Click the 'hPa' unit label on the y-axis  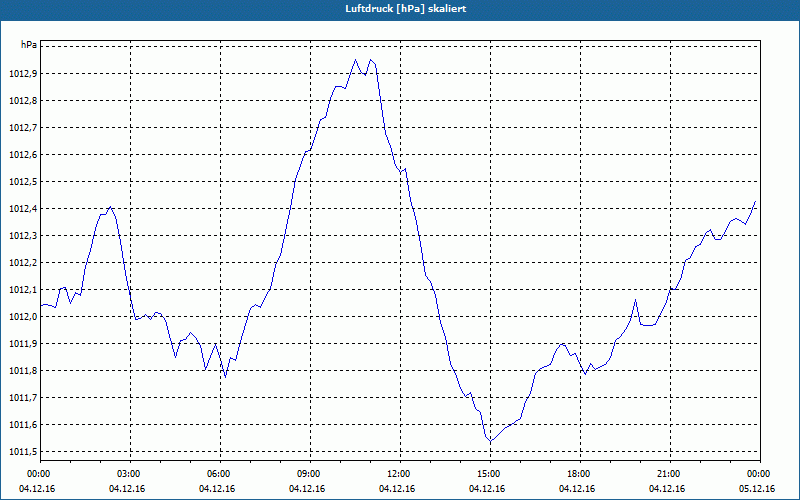point(29,45)
